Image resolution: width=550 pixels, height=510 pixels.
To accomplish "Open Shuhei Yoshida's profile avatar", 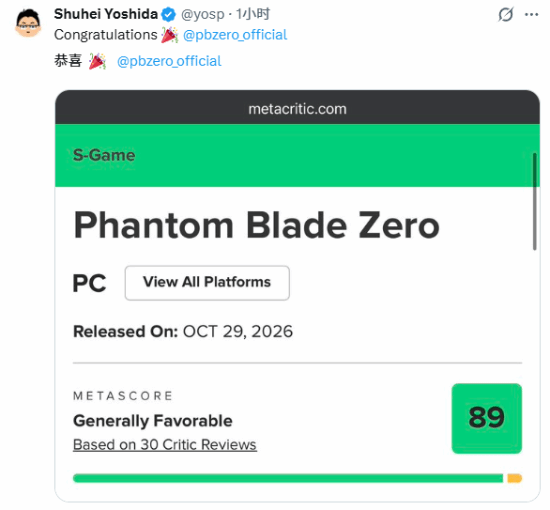I will pos(28,24).
